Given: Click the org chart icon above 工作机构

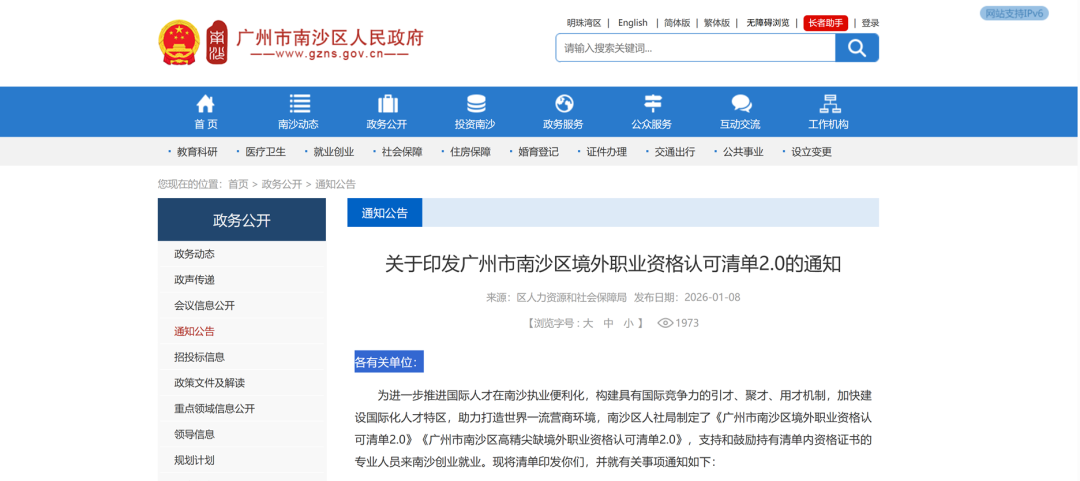Looking at the screenshot, I should [829, 103].
